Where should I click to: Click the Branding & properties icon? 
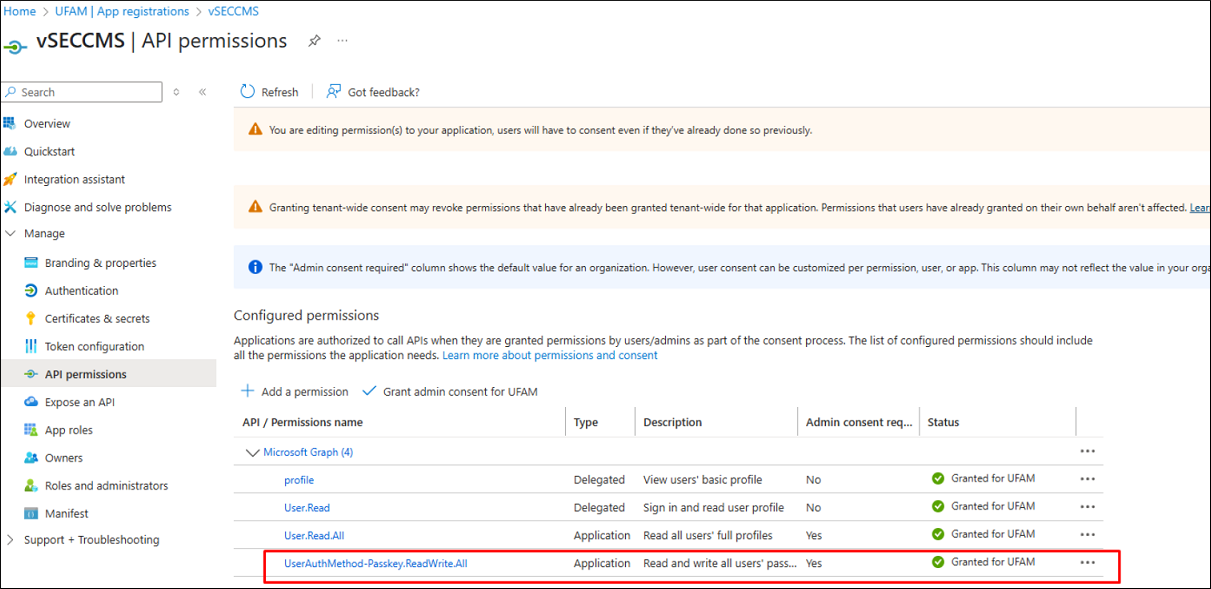point(31,263)
